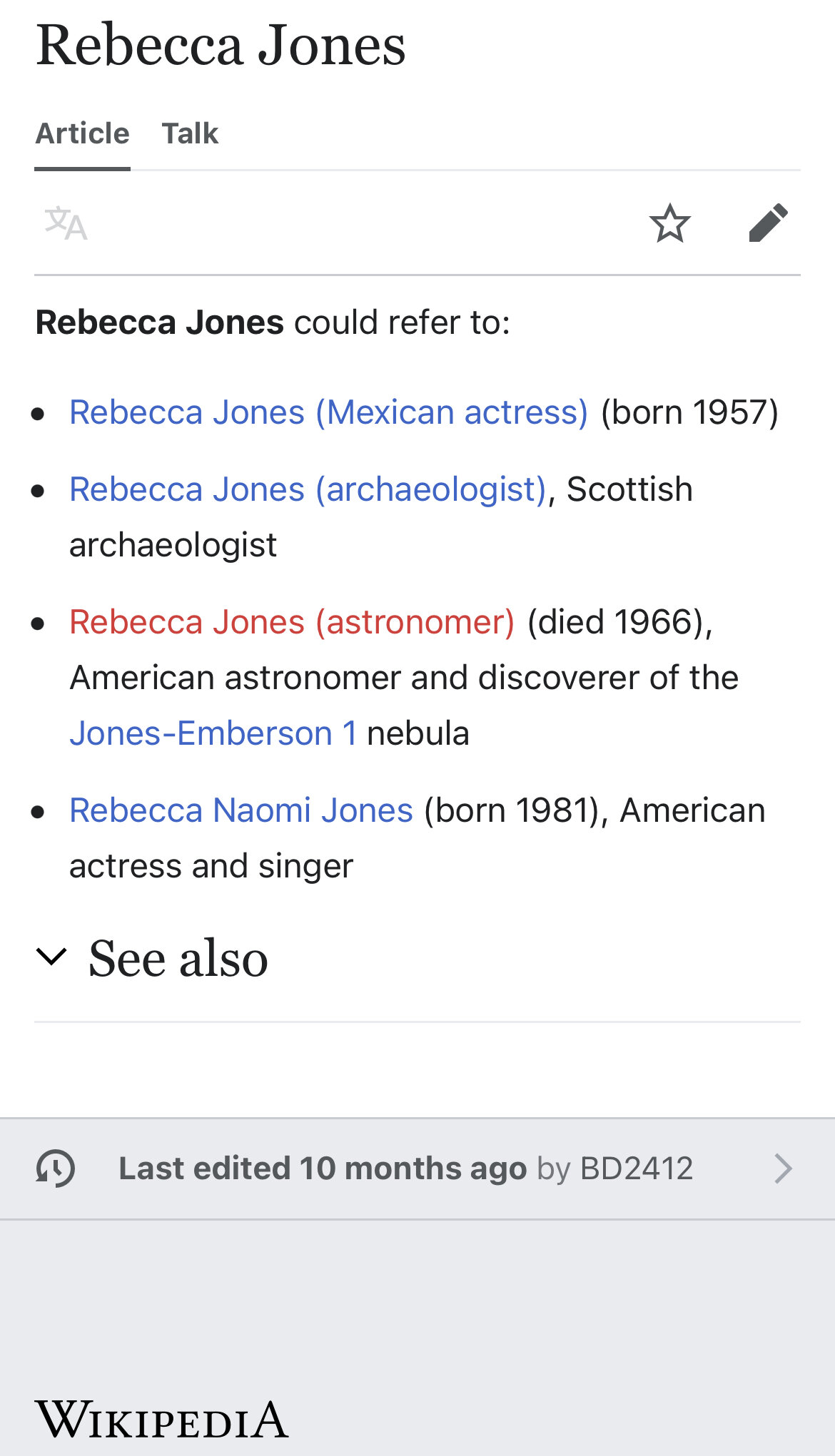Click the history clock icon

(x=56, y=1169)
